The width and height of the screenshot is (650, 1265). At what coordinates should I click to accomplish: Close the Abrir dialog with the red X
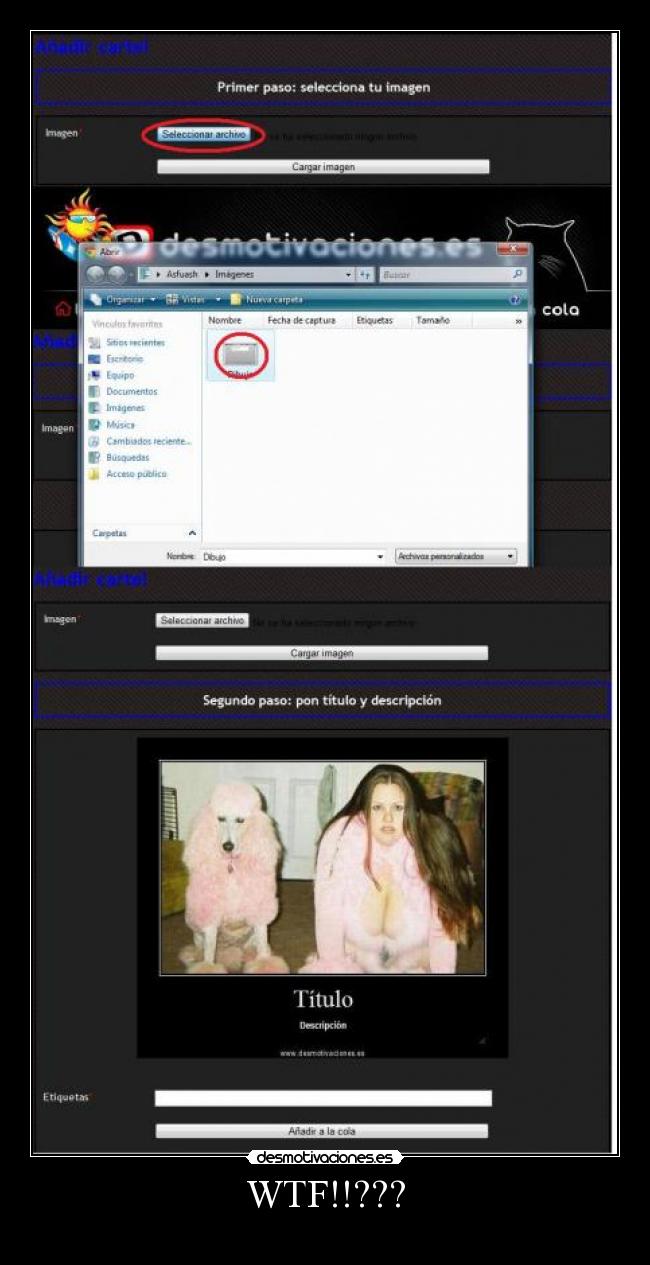click(x=512, y=248)
